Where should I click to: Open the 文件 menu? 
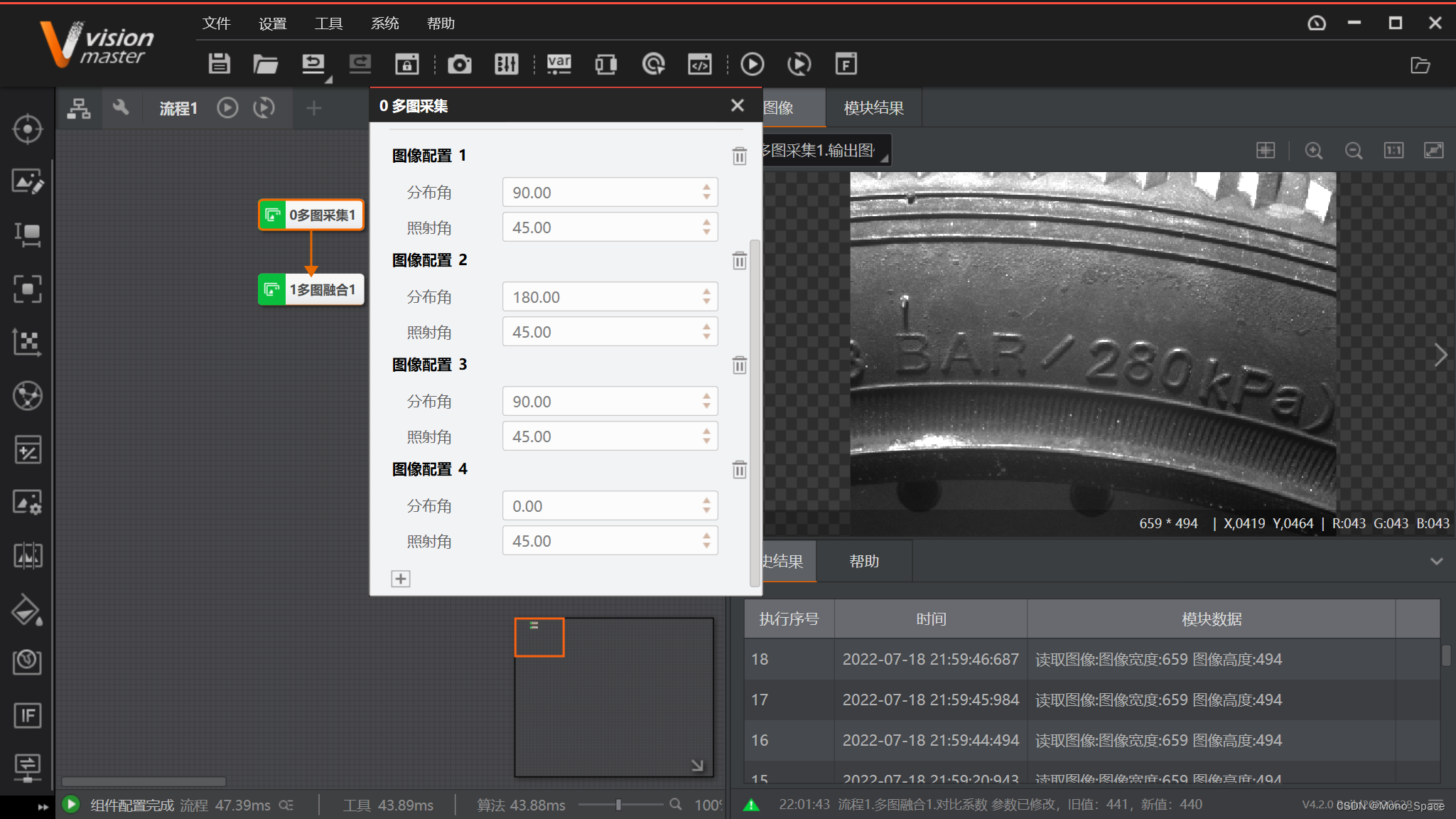tap(216, 23)
